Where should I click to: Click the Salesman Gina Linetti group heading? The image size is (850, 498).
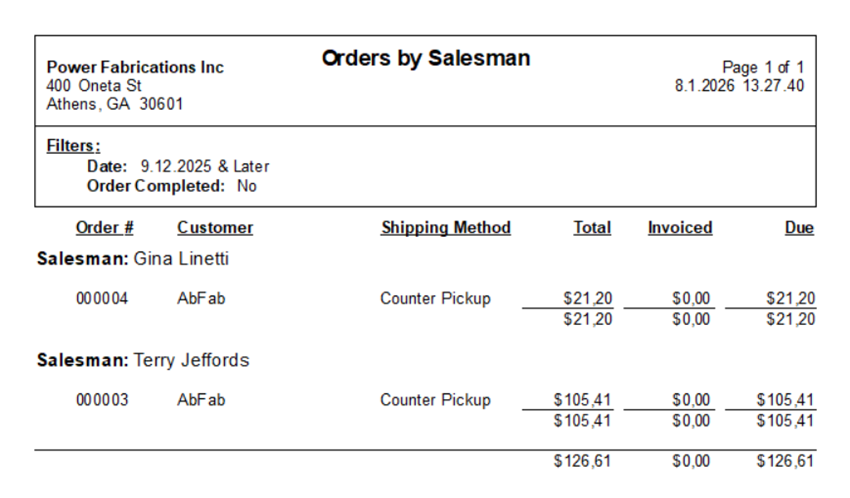[x=133, y=258]
